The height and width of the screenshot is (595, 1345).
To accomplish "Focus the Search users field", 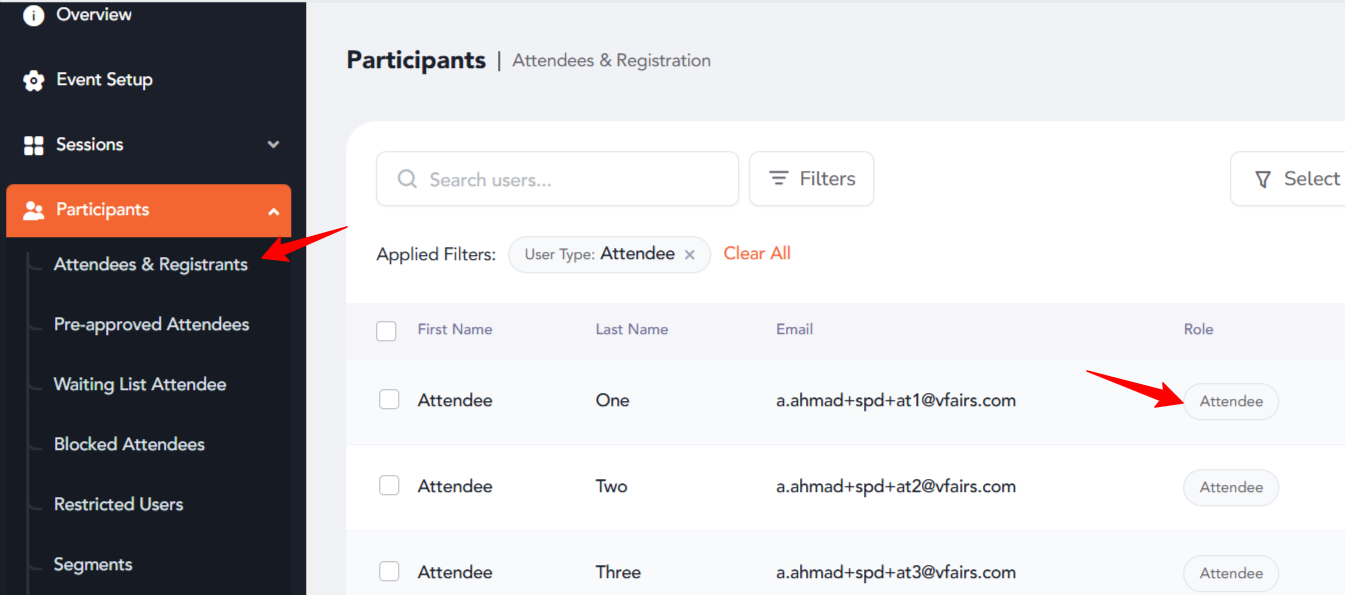I will coord(557,179).
